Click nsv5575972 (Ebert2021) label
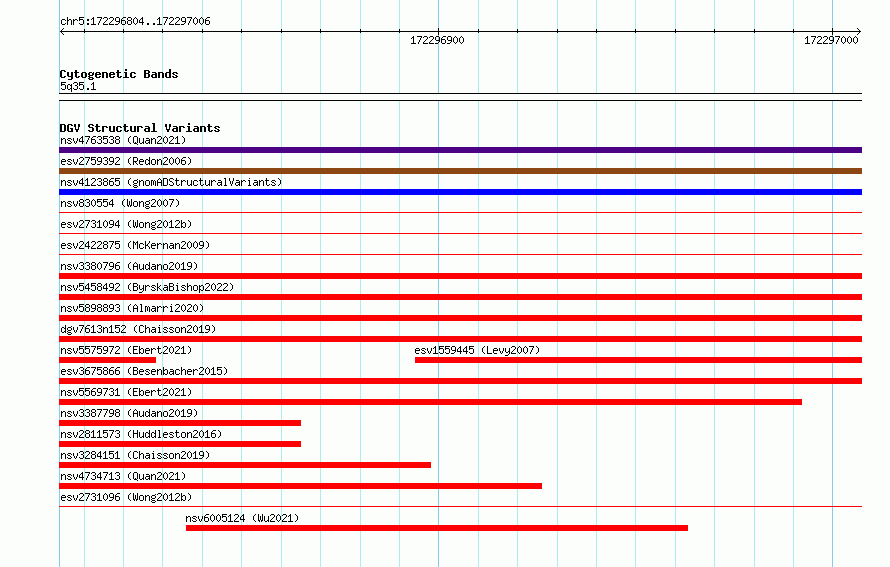The image size is (890, 567). click(x=126, y=350)
